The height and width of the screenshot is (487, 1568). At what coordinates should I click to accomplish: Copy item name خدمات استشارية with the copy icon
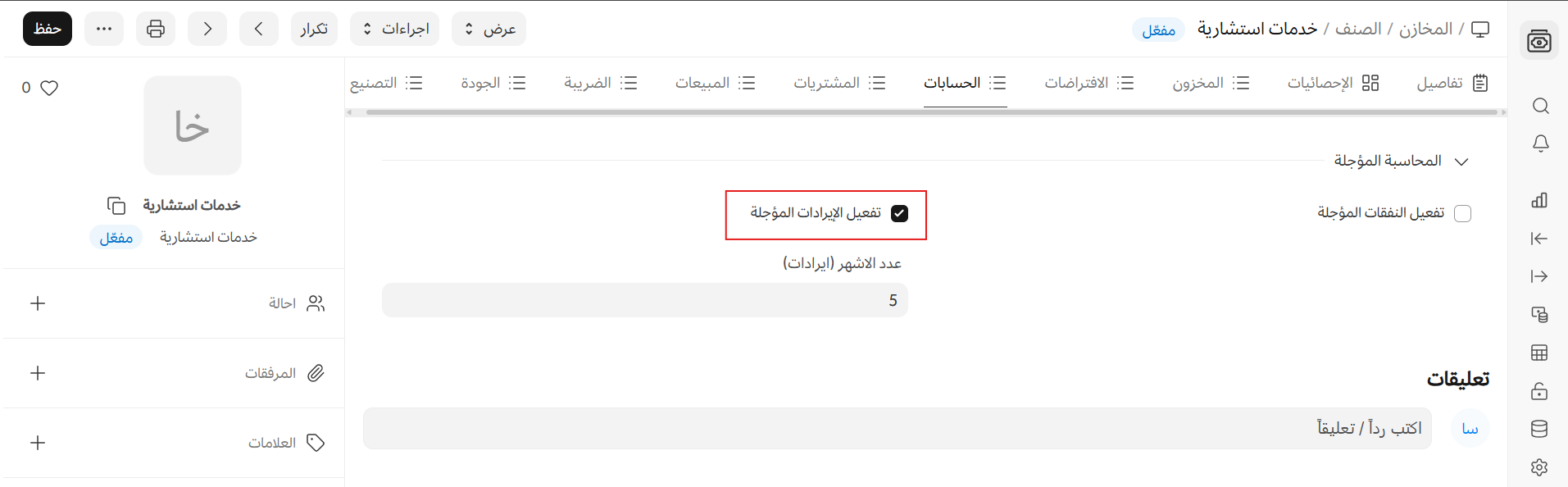(x=116, y=205)
